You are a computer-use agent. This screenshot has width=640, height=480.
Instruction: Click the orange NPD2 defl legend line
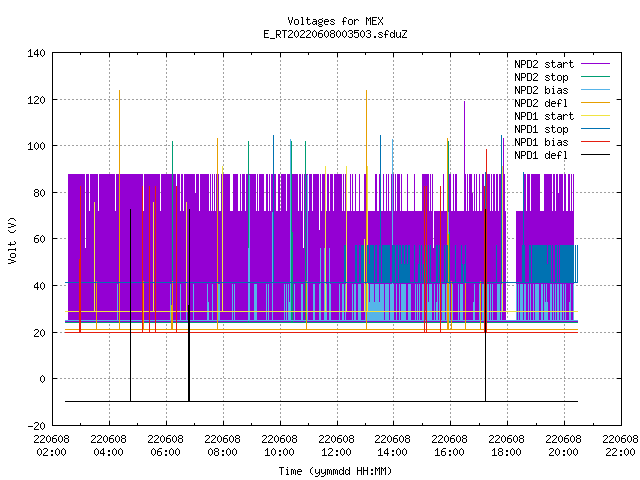click(x=595, y=103)
